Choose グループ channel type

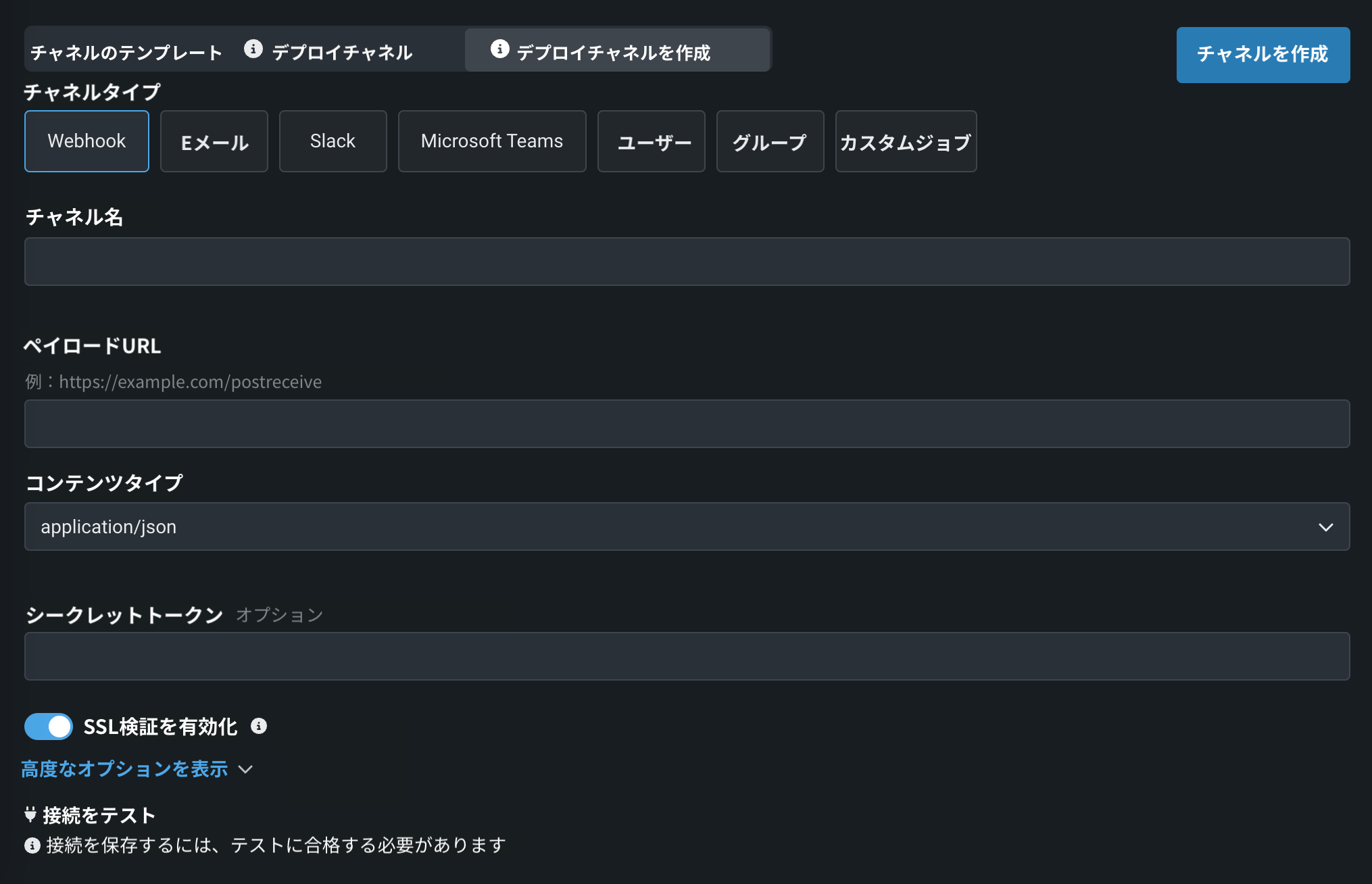point(770,141)
